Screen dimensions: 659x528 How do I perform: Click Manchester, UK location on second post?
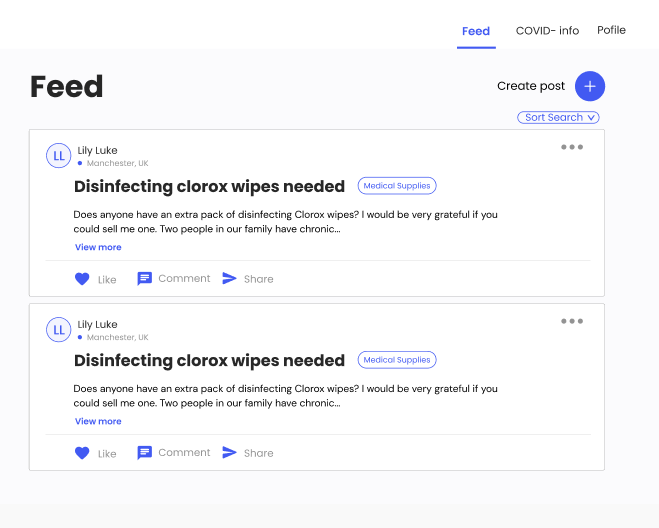coord(117,337)
